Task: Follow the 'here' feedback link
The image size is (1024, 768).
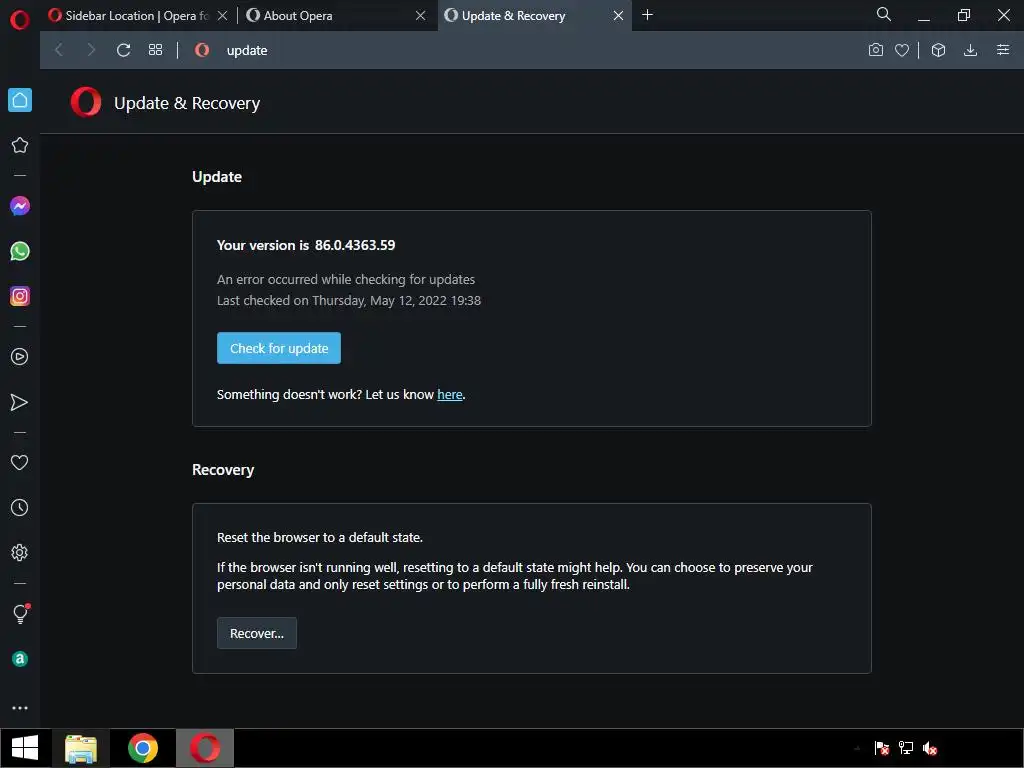Action: pyautogui.click(x=449, y=394)
